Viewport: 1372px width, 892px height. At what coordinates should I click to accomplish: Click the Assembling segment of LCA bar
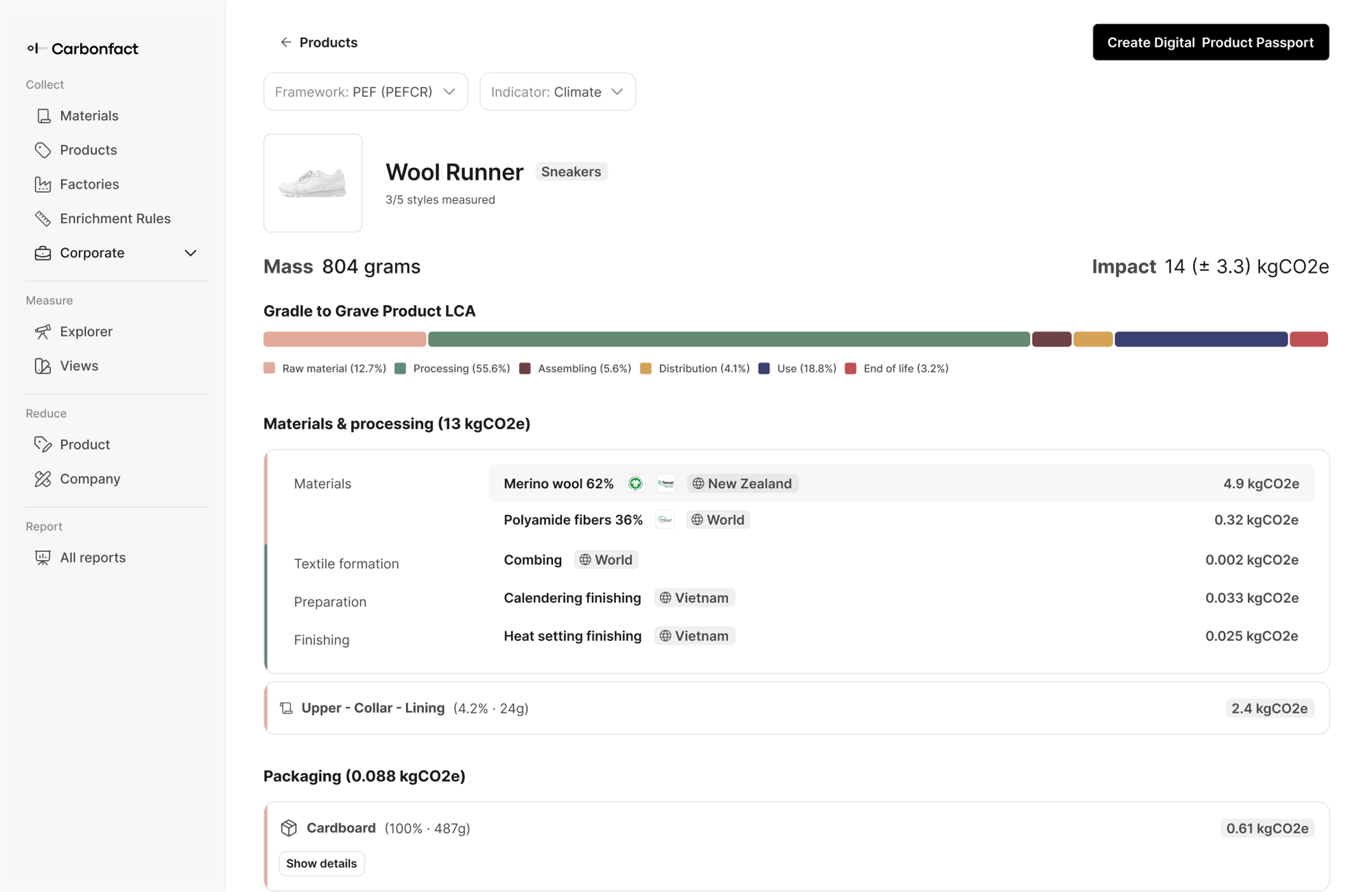1052,339
